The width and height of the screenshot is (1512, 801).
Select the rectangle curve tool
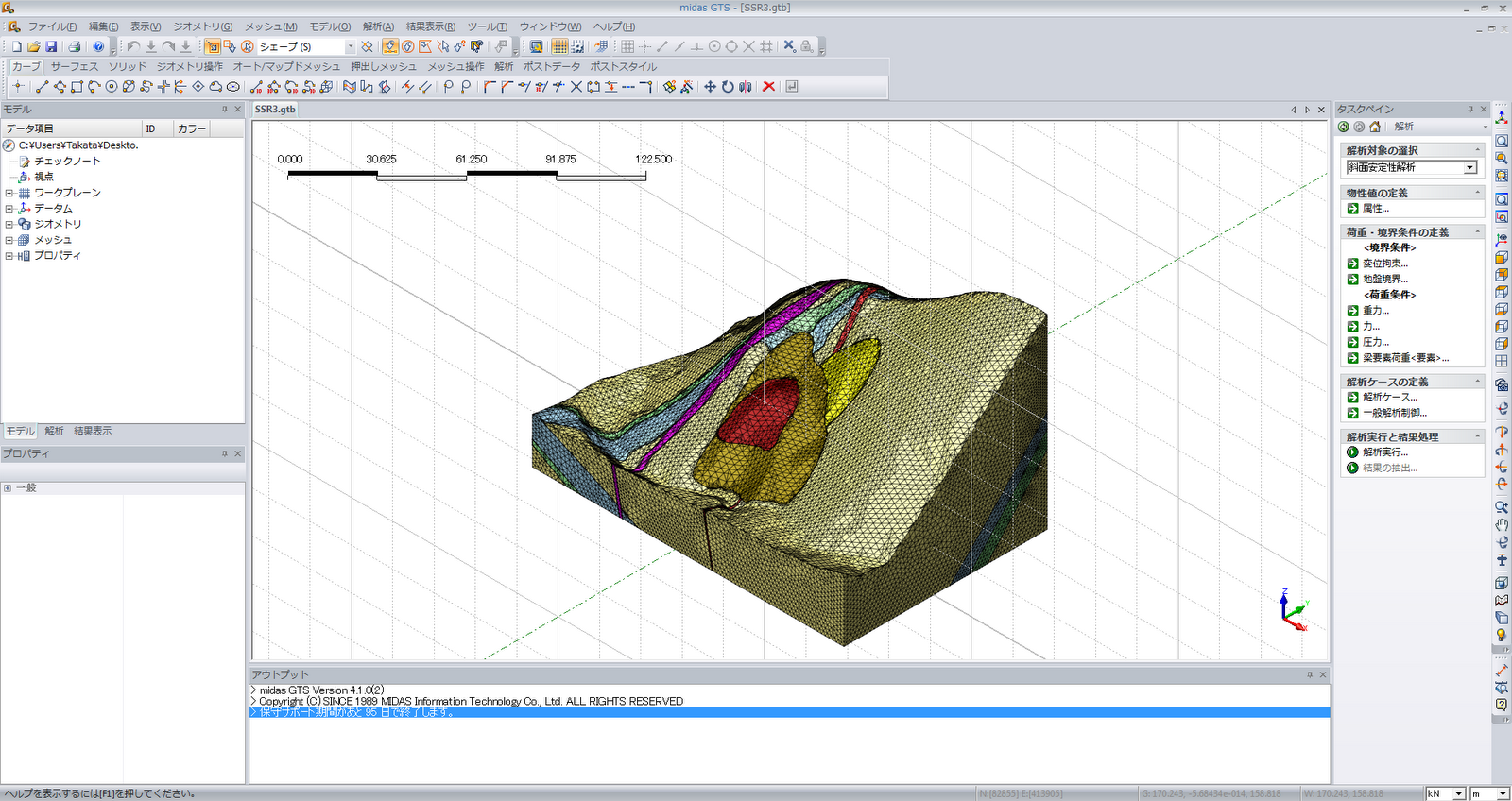point(77,87)
